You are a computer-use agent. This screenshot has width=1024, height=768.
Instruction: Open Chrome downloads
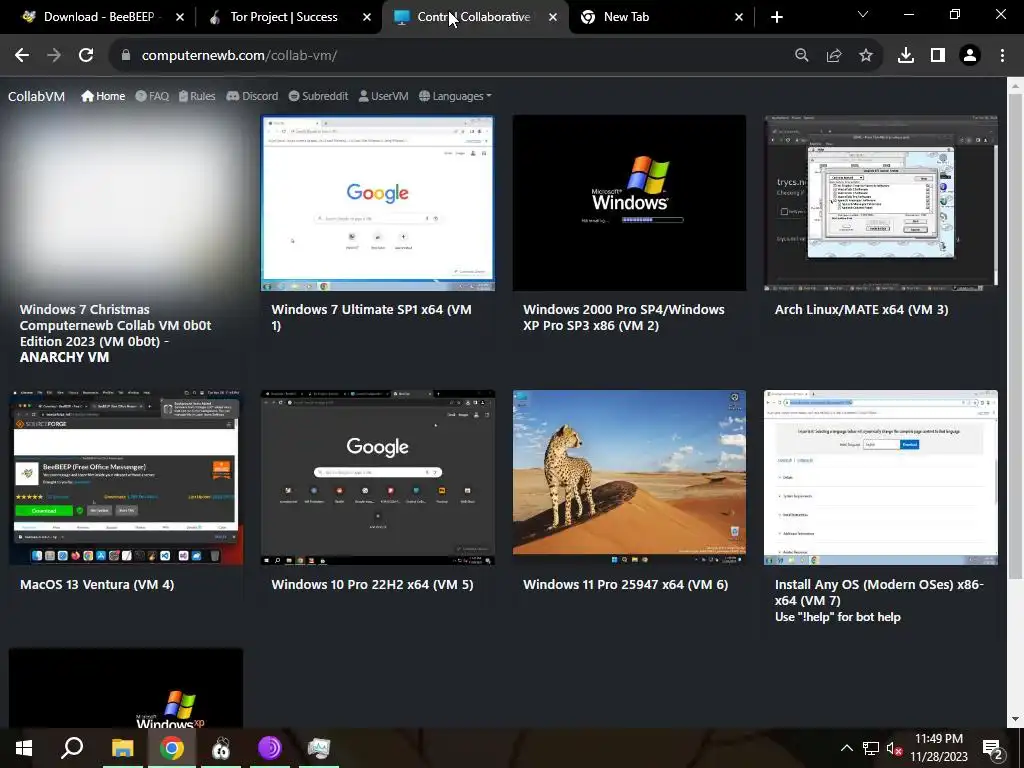coord(906,56)
